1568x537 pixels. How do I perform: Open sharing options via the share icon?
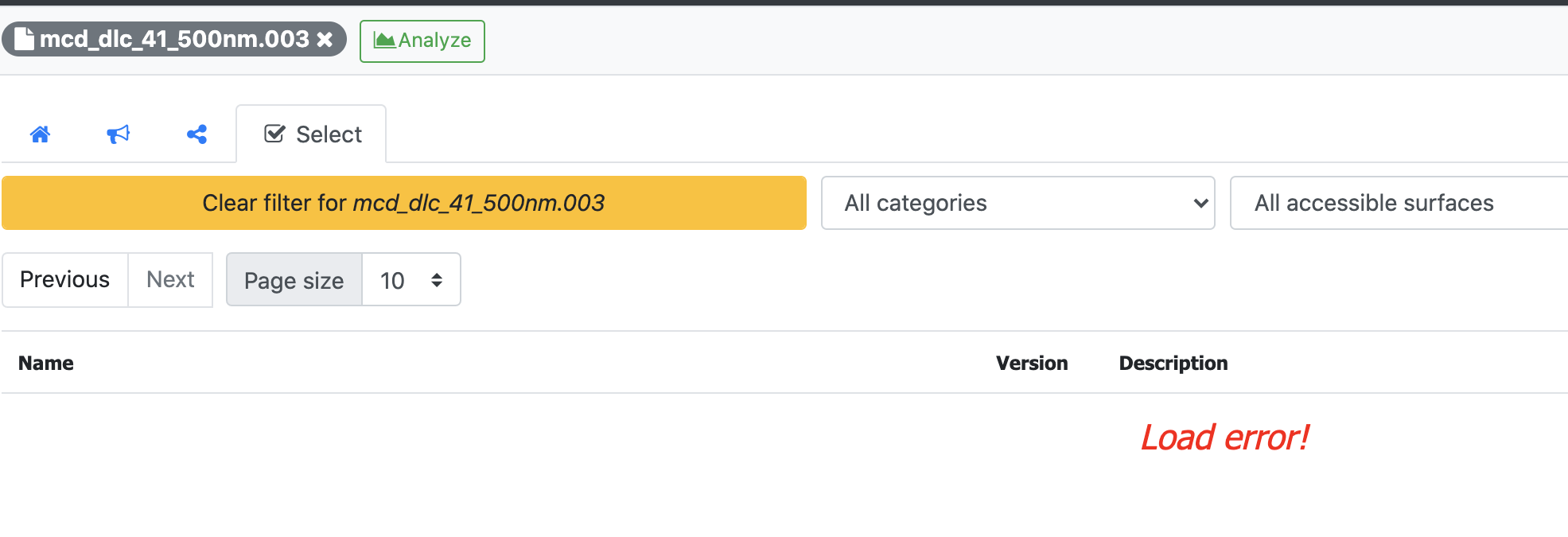[196, 134]
